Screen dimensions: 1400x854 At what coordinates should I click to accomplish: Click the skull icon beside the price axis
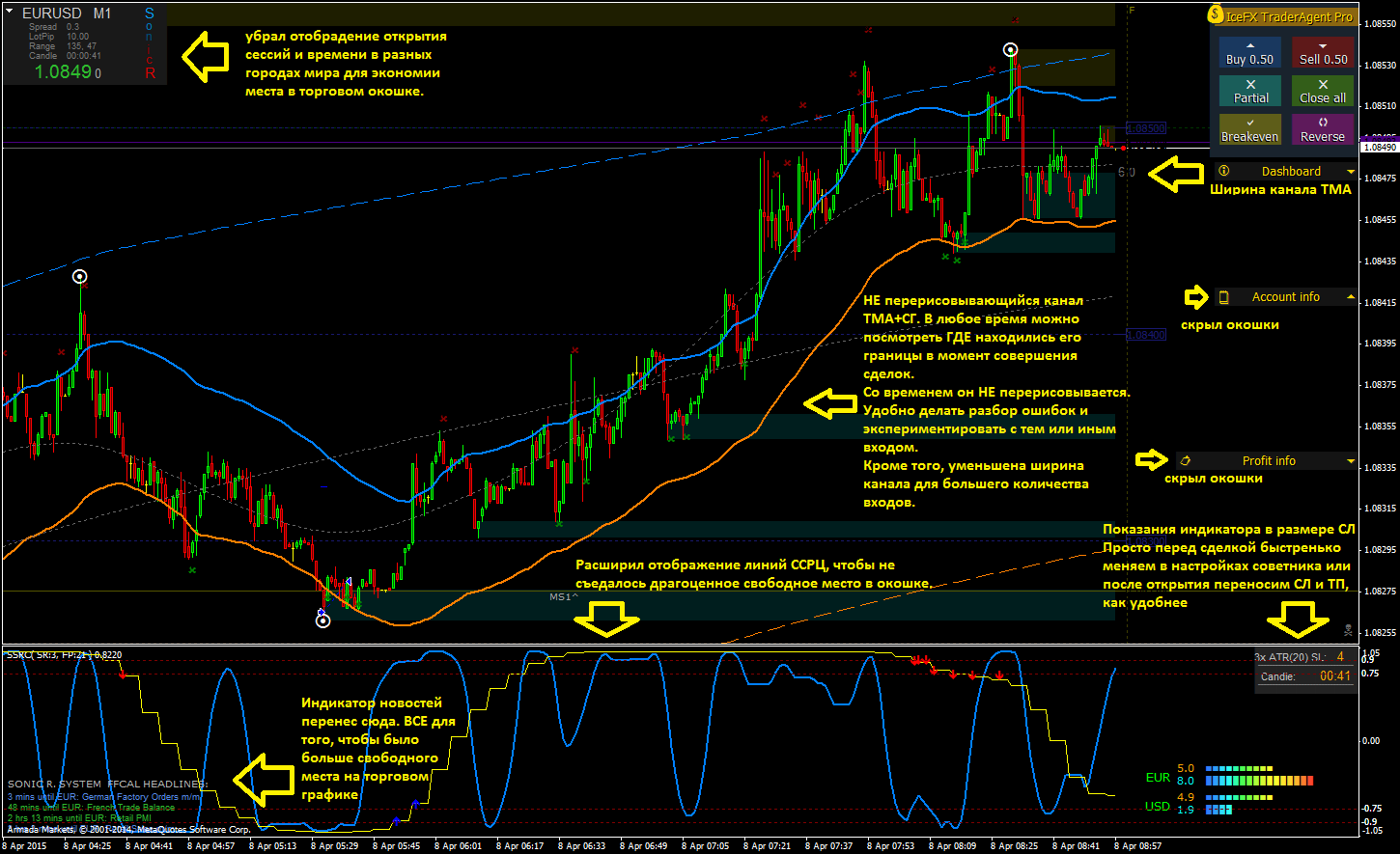(1348, 630)
